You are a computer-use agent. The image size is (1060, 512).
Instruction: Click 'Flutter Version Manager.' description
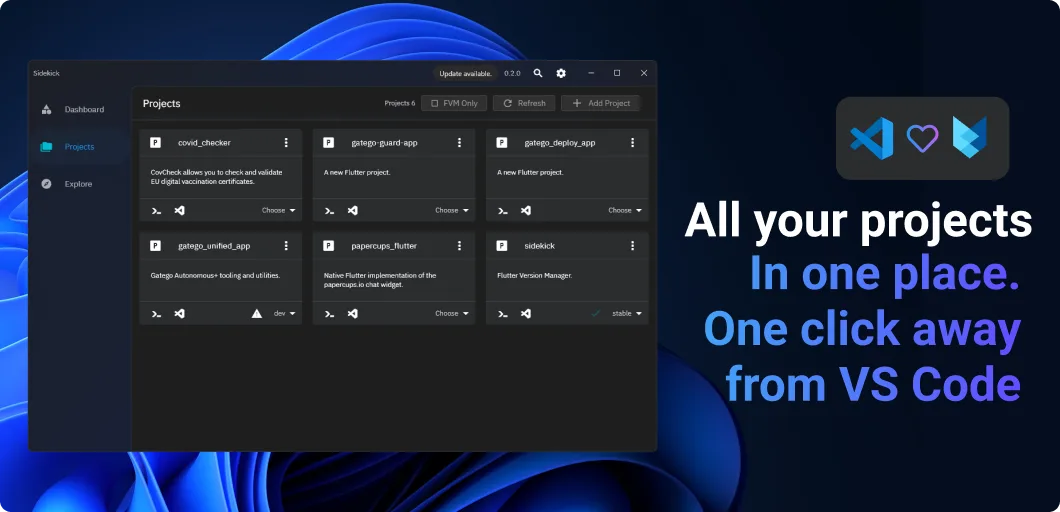click(534, 275)
